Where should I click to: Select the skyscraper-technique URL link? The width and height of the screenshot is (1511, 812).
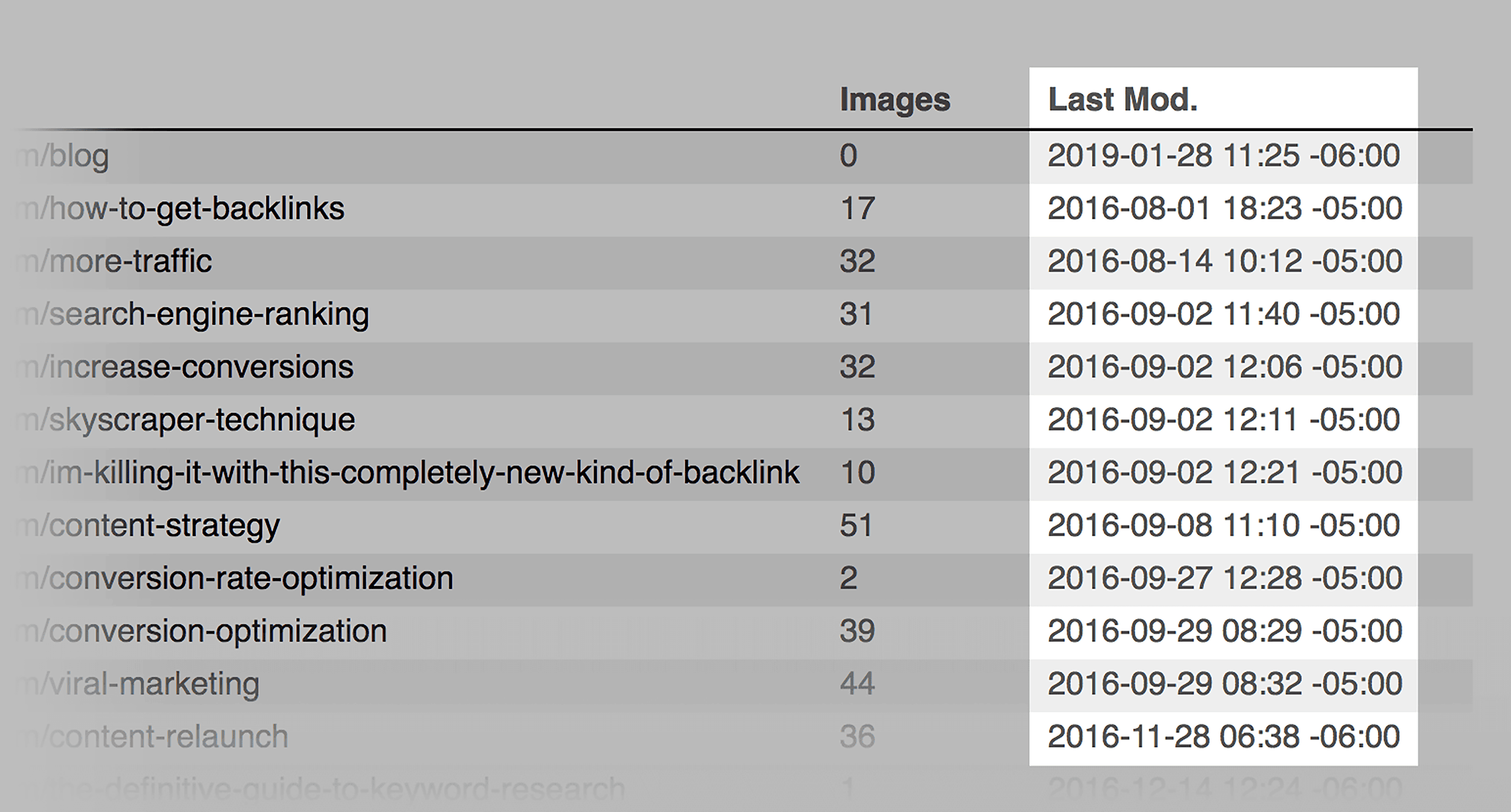point(186,420)
